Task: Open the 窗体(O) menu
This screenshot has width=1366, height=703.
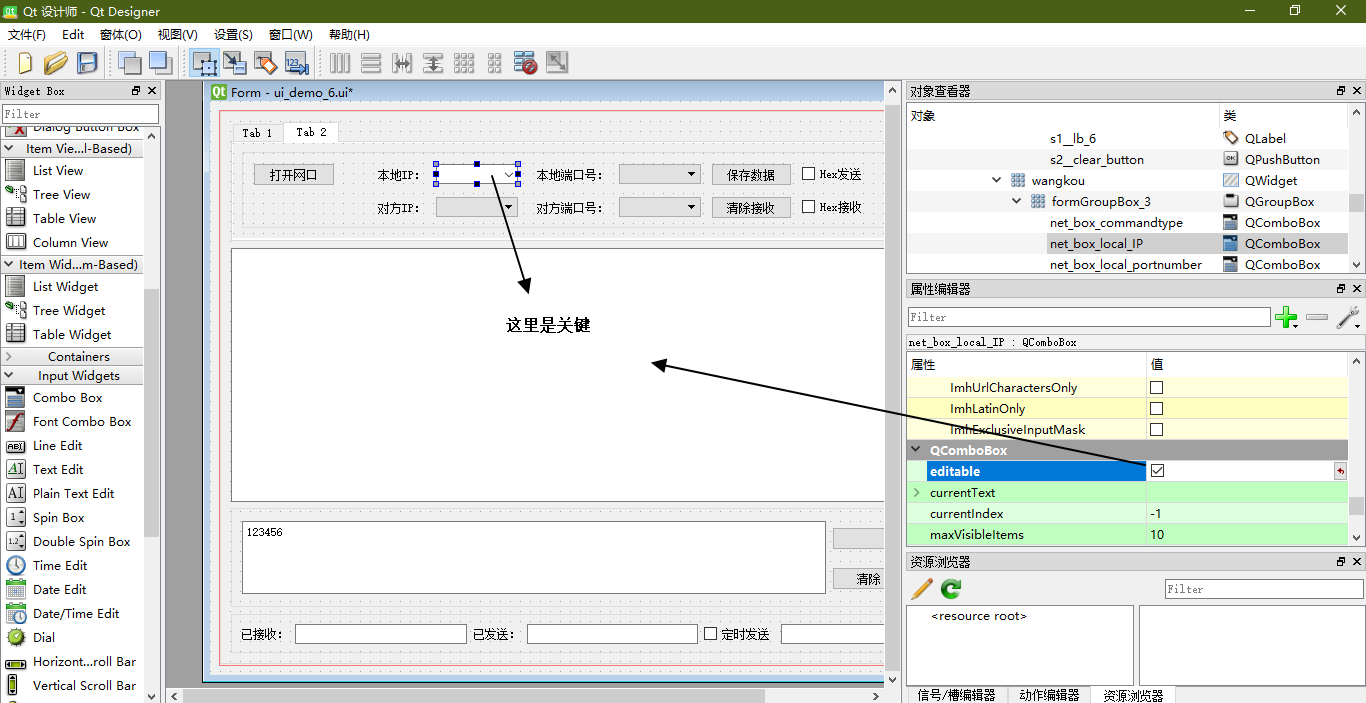Action: [121, 35]
